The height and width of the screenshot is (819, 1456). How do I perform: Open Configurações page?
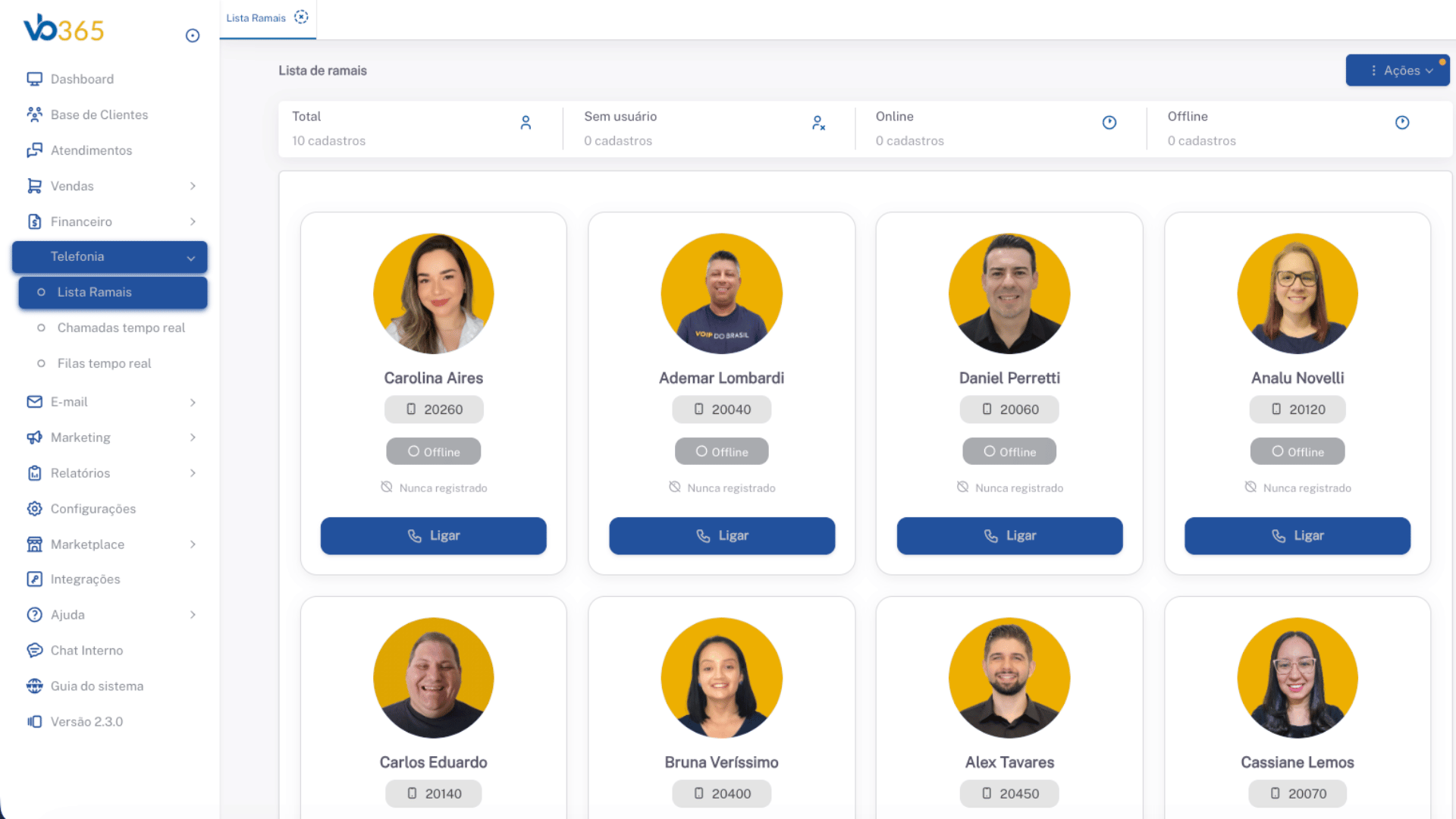tap(93, 509)
